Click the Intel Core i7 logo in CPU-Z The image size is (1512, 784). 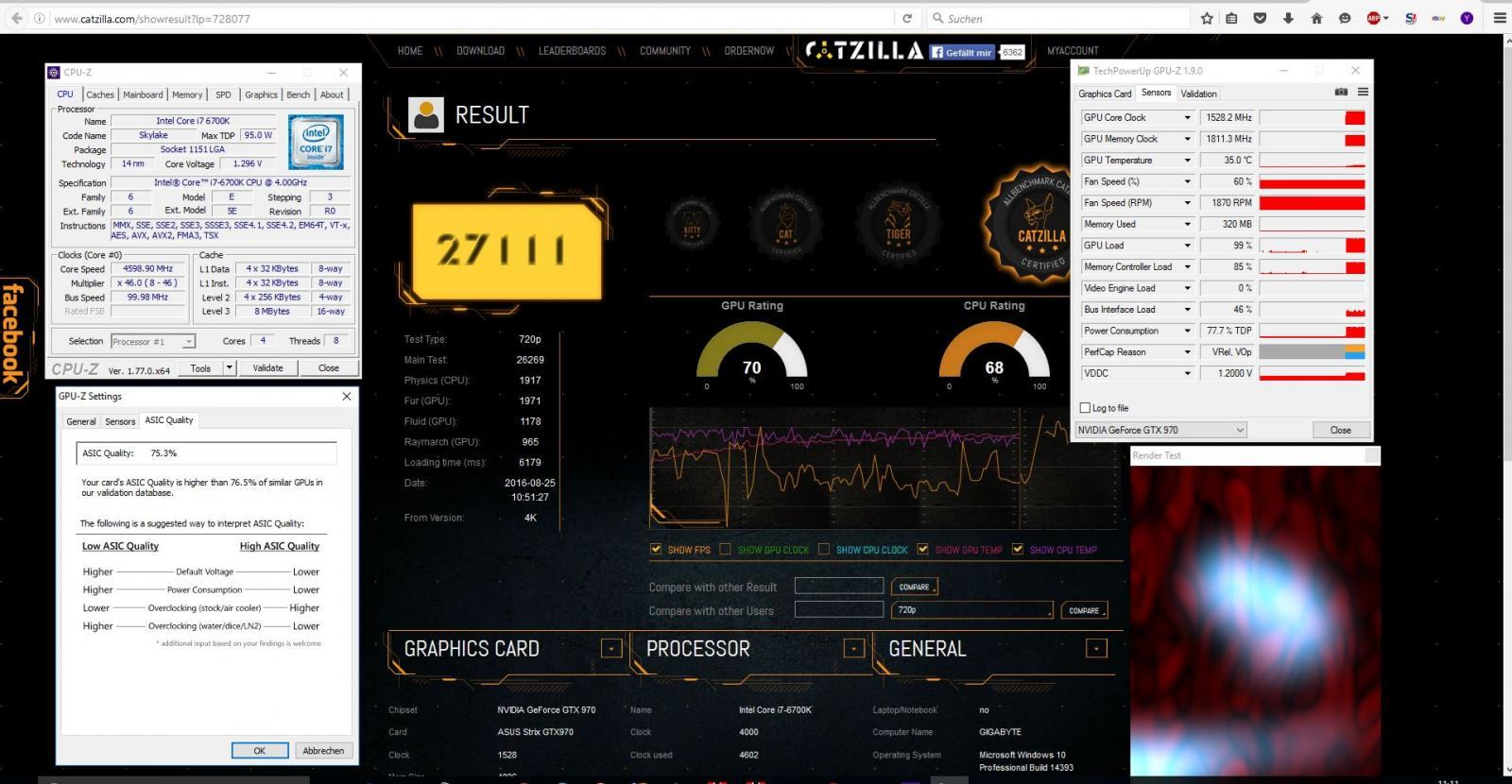click(x=316, y=142)
